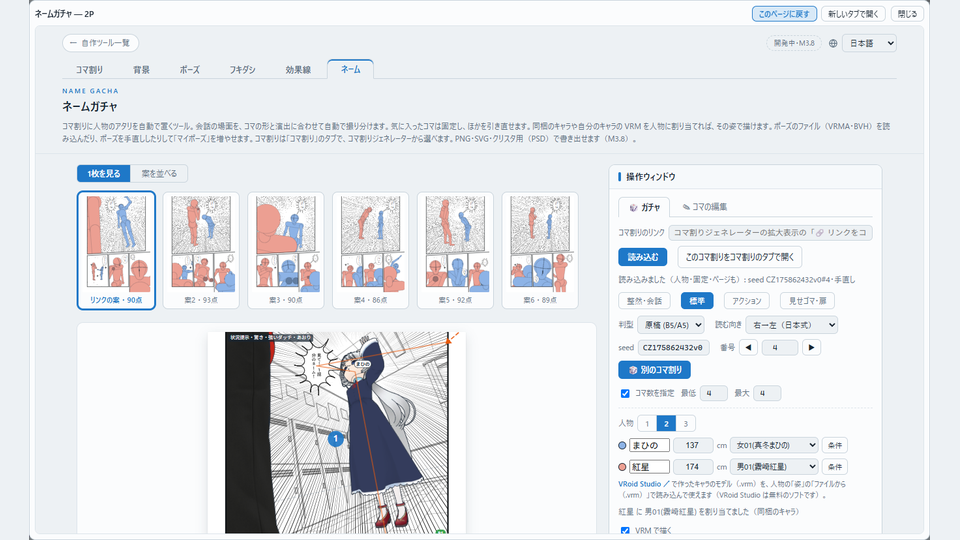
Task: Click the 番号 number field
Action: (779, 347)
